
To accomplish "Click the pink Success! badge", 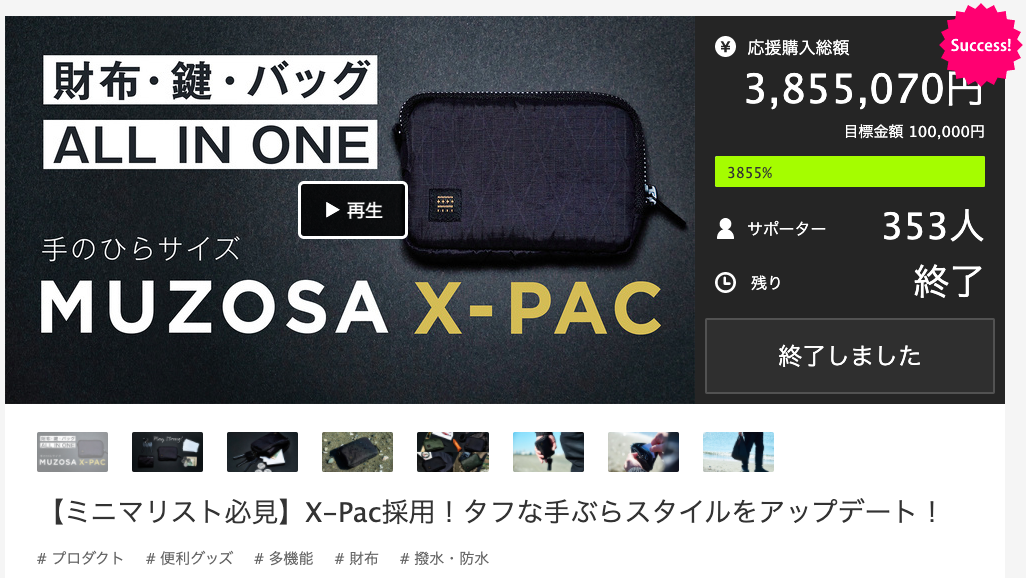I will 980,45.
